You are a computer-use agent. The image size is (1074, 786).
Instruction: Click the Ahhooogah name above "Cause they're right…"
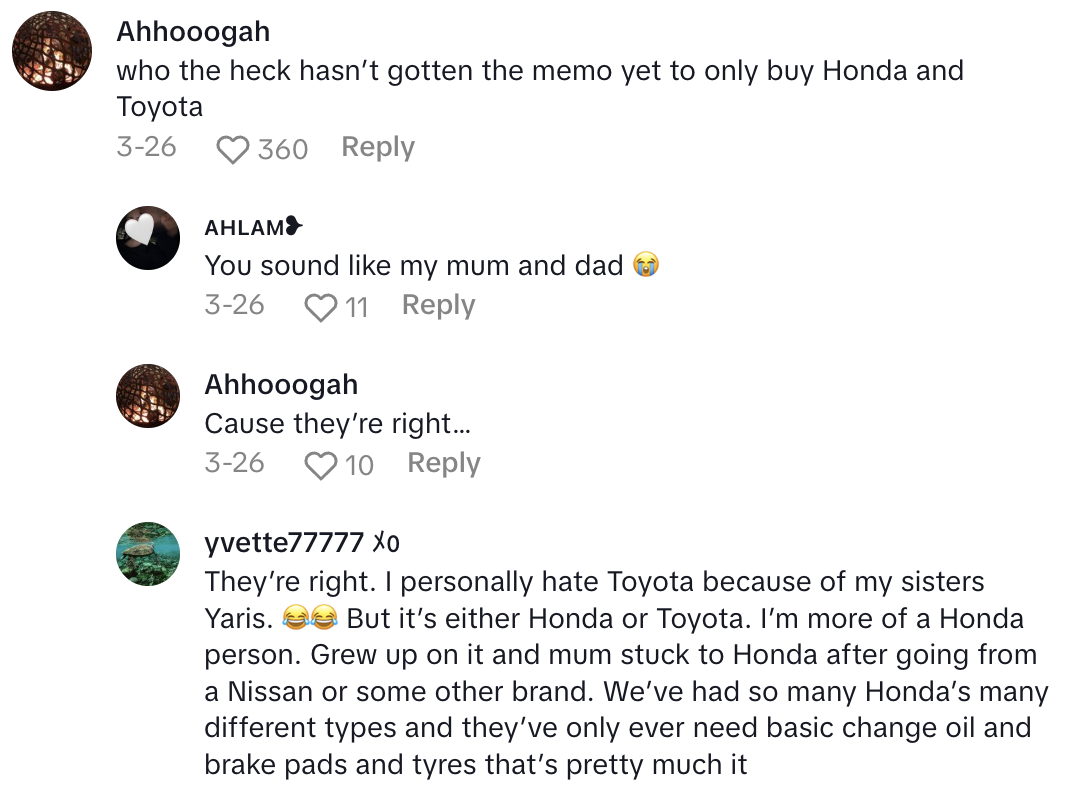pyautogui.click(x=281, y=385)
